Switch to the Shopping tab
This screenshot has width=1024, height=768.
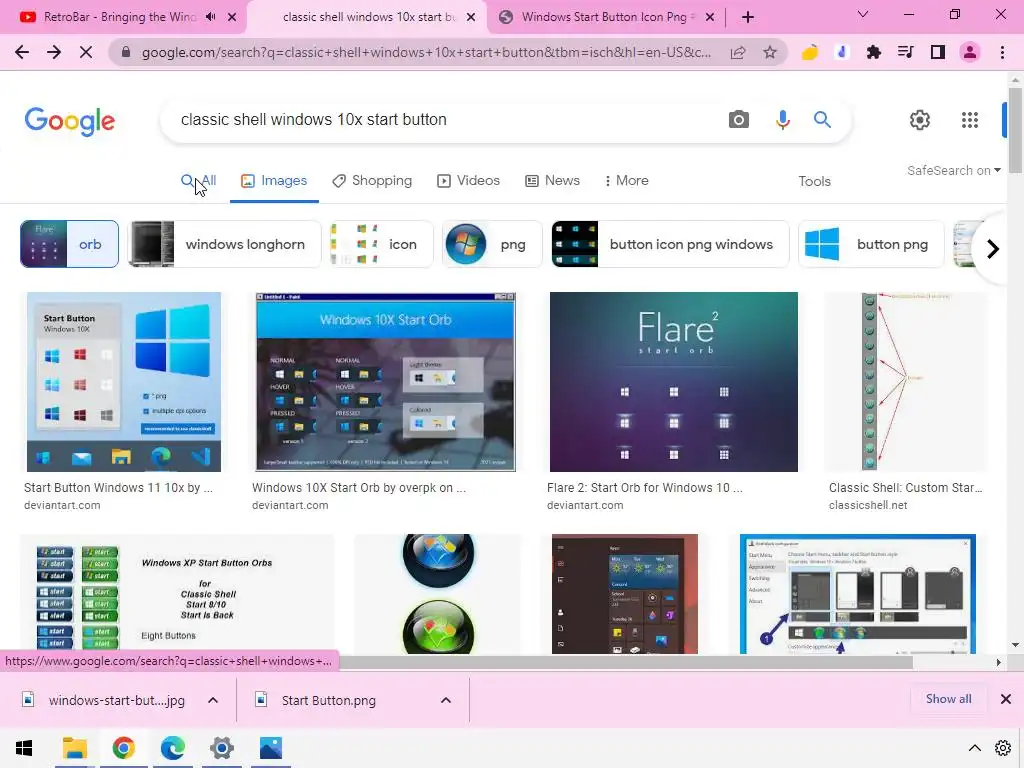pos(372,180)
